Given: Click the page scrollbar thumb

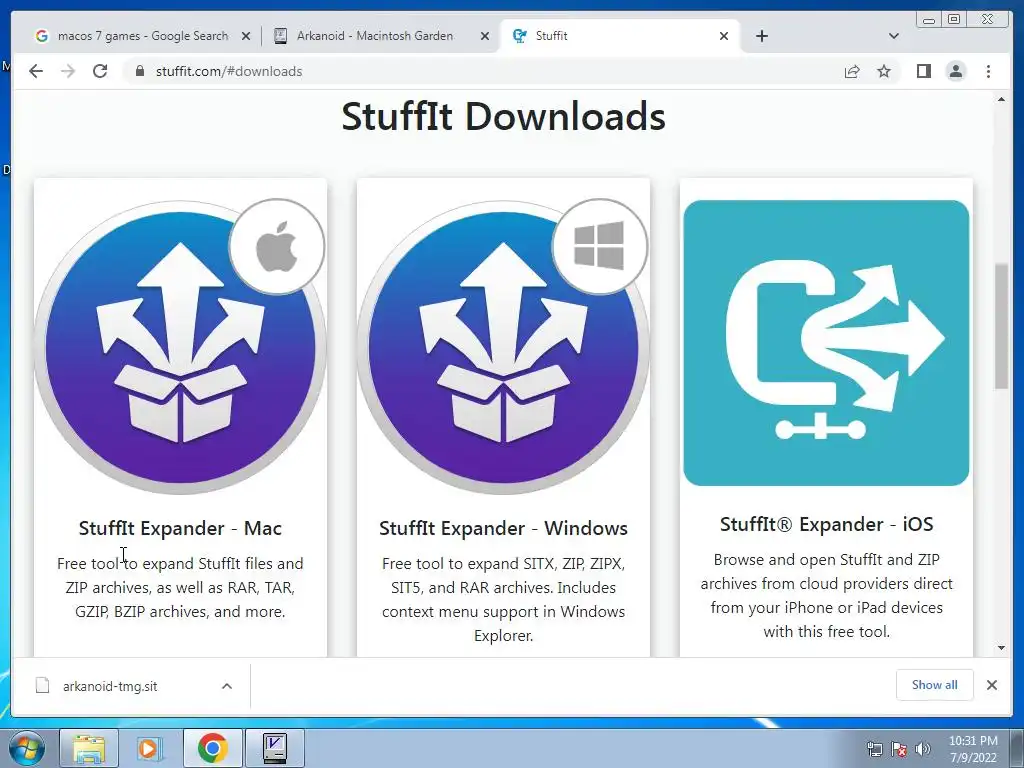Looking at the screenshot, I should pos(1001,325).
